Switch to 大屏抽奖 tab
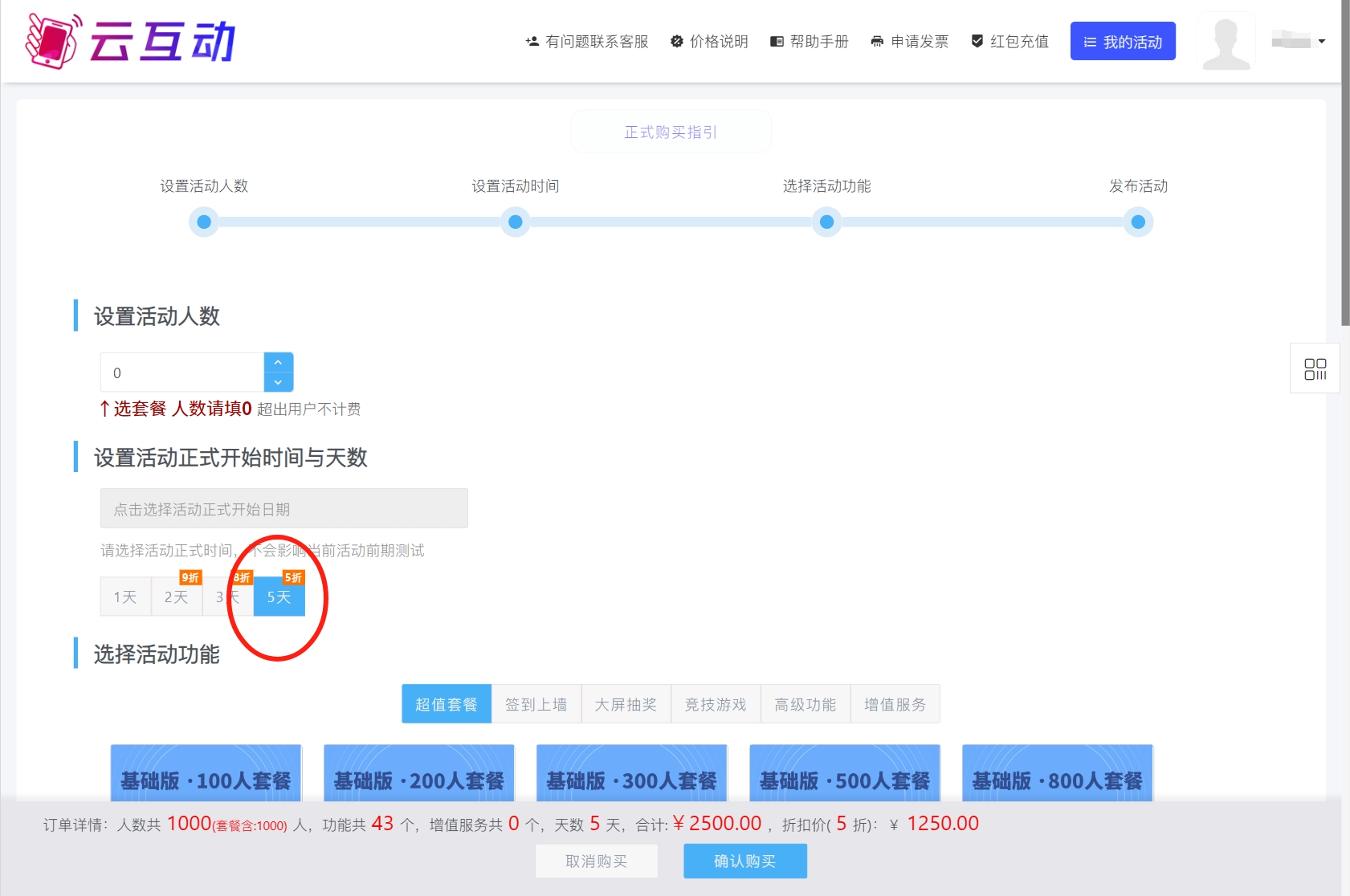The width and height of the screenshot is (1350, 896). (x=626, y=704)
